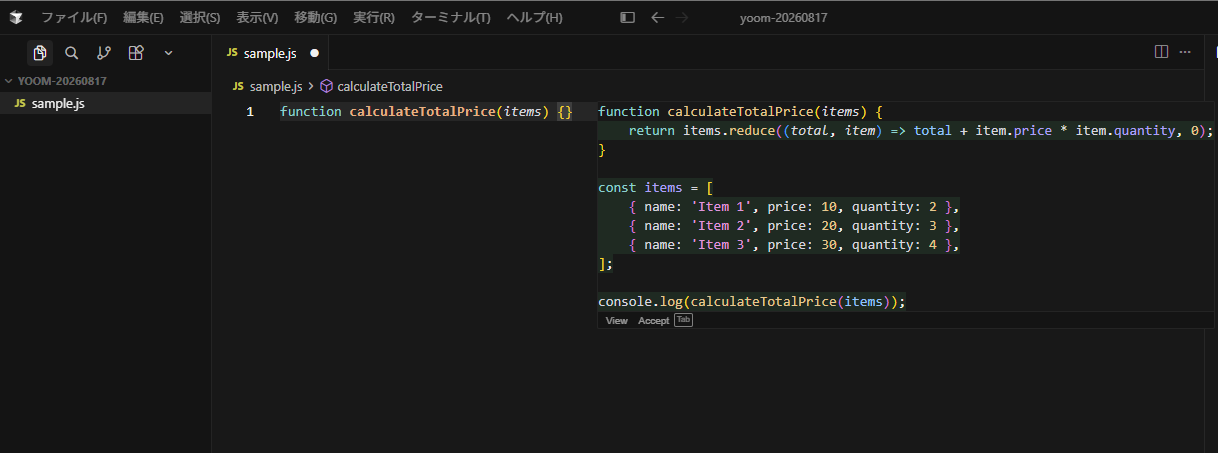1218x453 pixels.
Task: Go forward with the right arrow
Action: pos(682,18)
